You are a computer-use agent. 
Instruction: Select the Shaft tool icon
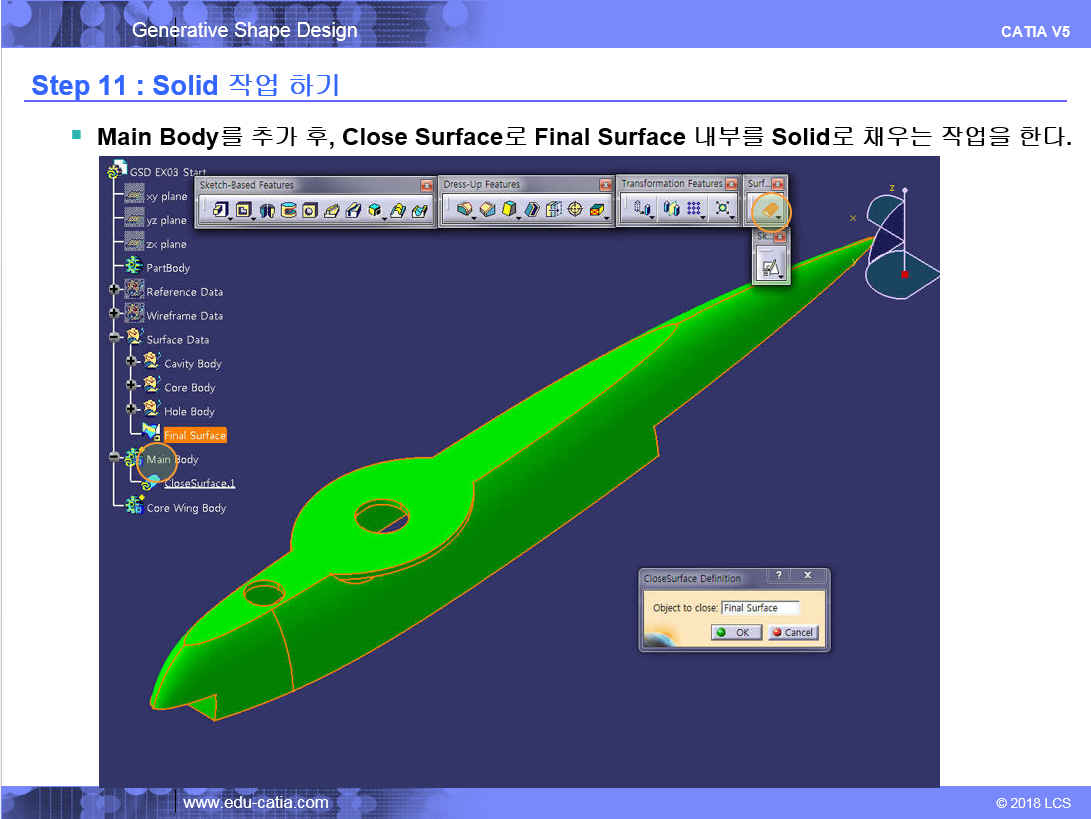267,210
